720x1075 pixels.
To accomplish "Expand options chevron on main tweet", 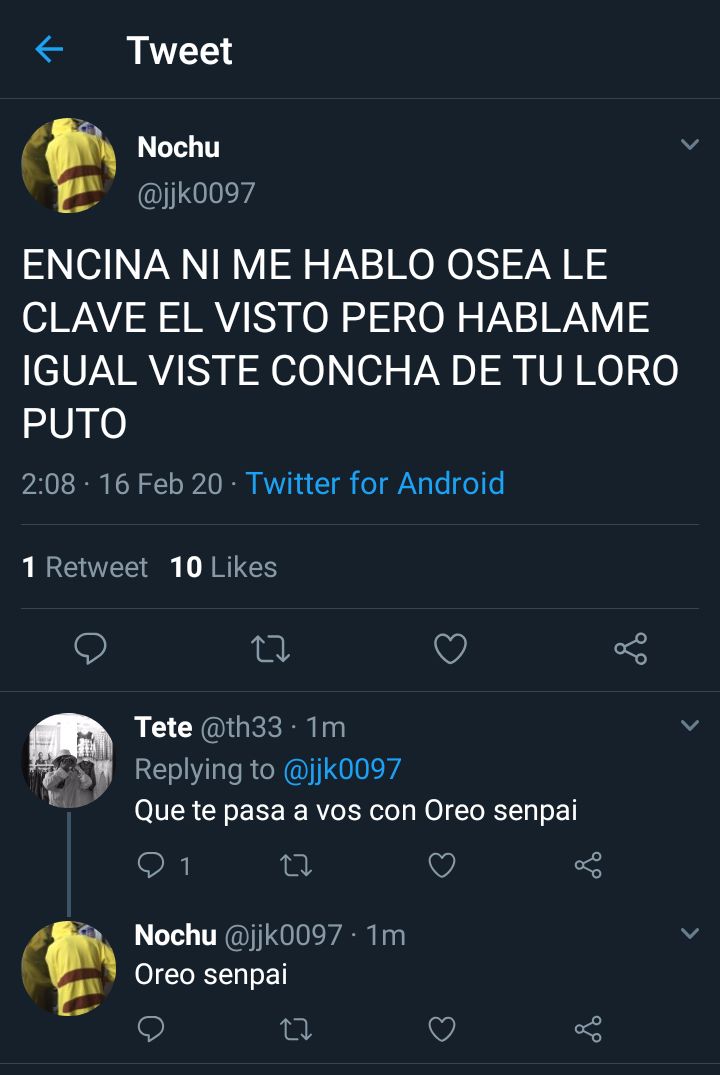I will click(x=690, y=144).
